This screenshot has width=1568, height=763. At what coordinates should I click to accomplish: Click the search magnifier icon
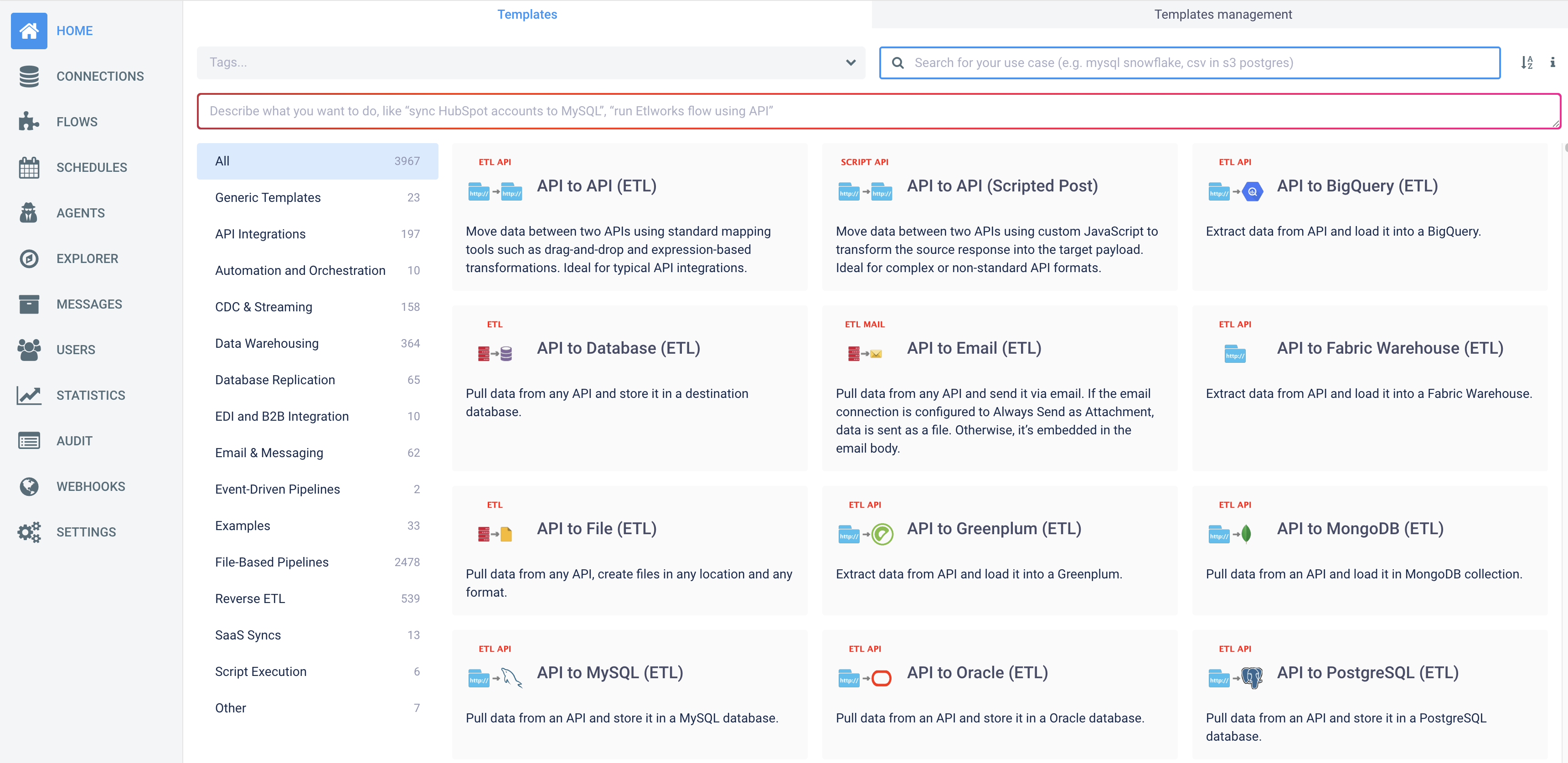coord(898,62)
